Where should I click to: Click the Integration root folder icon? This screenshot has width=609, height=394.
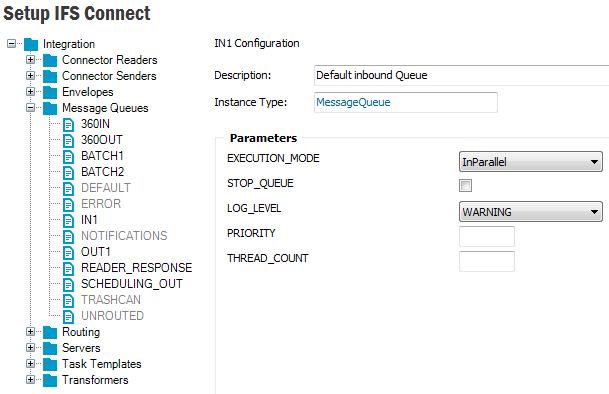[31, 44]
